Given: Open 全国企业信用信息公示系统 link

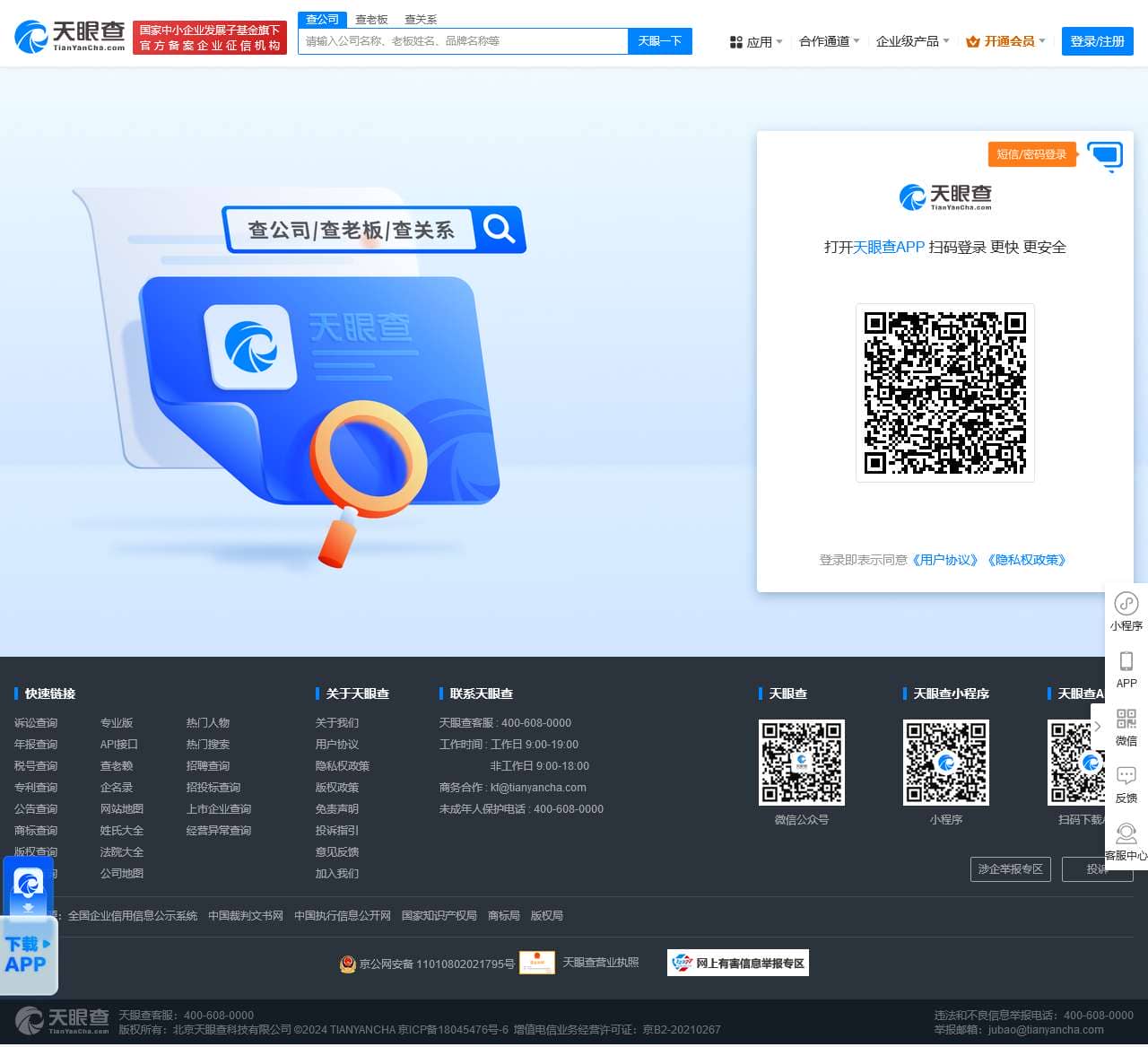Looking at the screenshot, I should [x=133, y=916].
